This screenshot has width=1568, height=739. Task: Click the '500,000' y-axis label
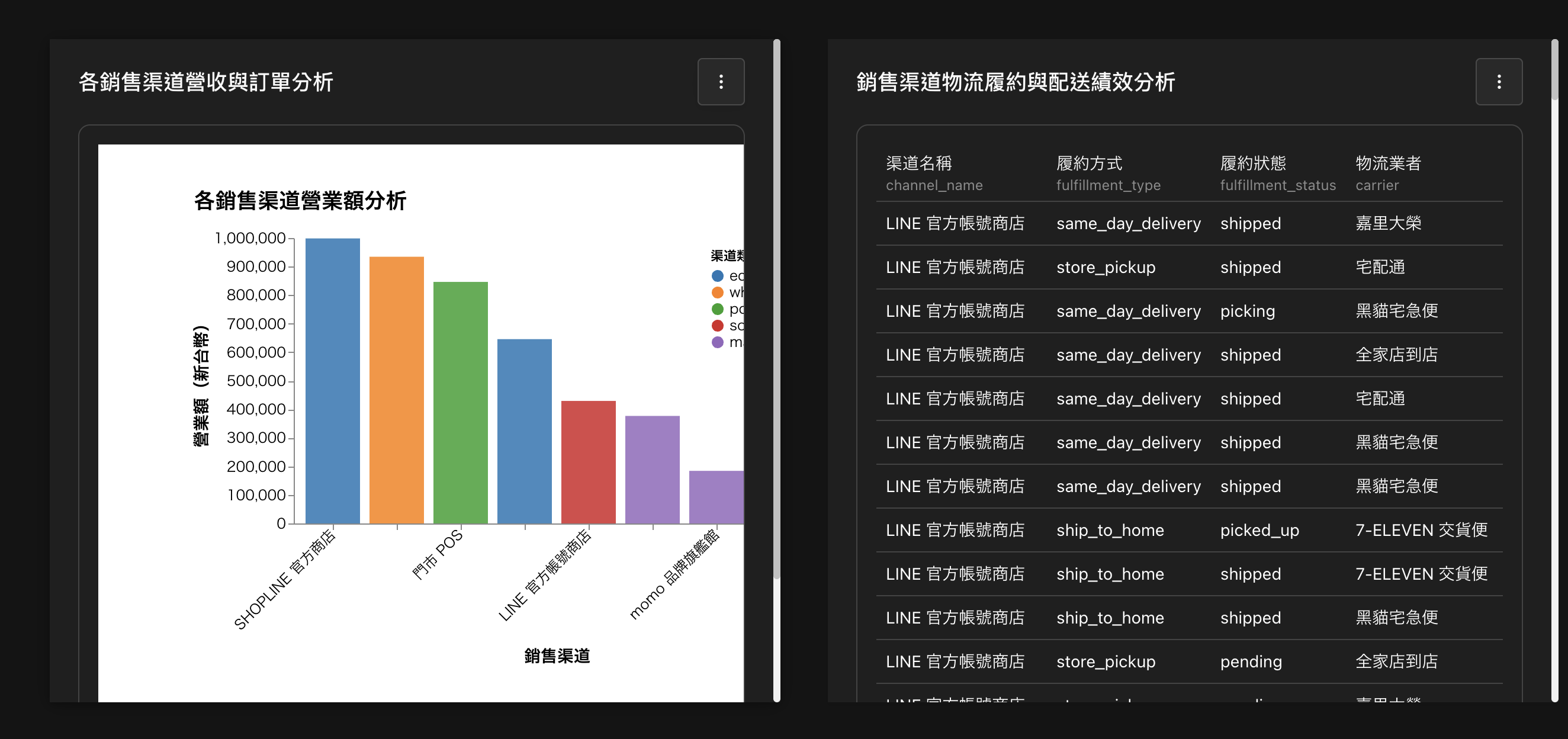(x=256, y=381)
